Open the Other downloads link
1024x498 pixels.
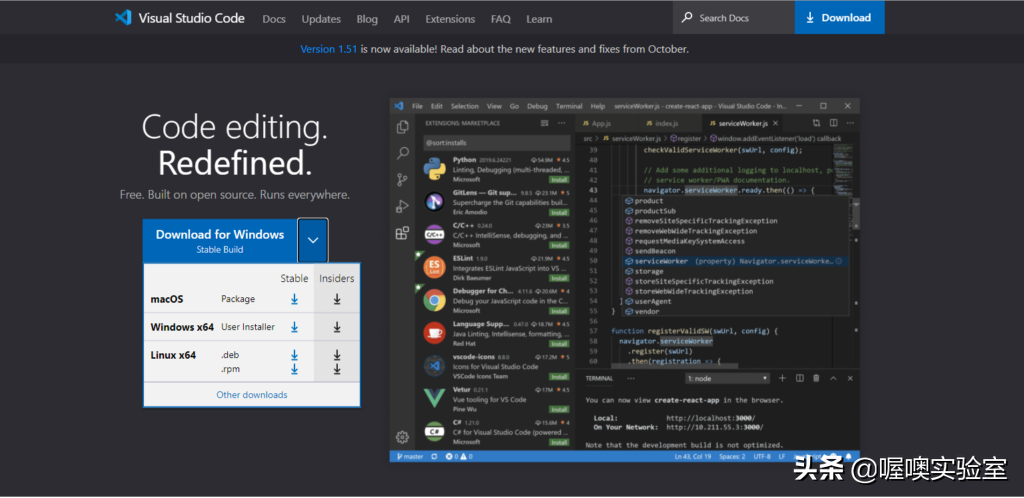click(x=252, y=395)
